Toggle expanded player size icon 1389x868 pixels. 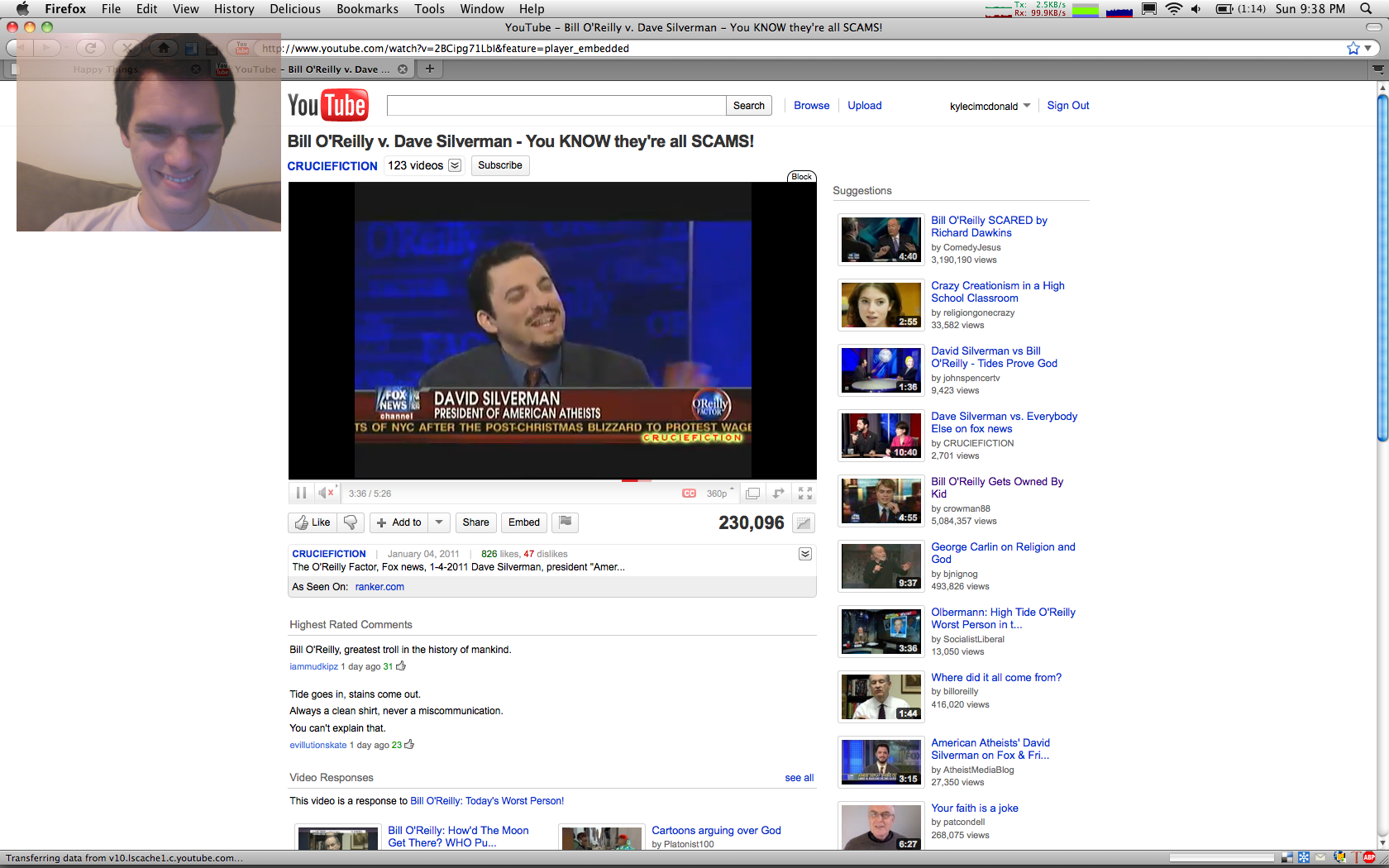[x=752, y=494]
